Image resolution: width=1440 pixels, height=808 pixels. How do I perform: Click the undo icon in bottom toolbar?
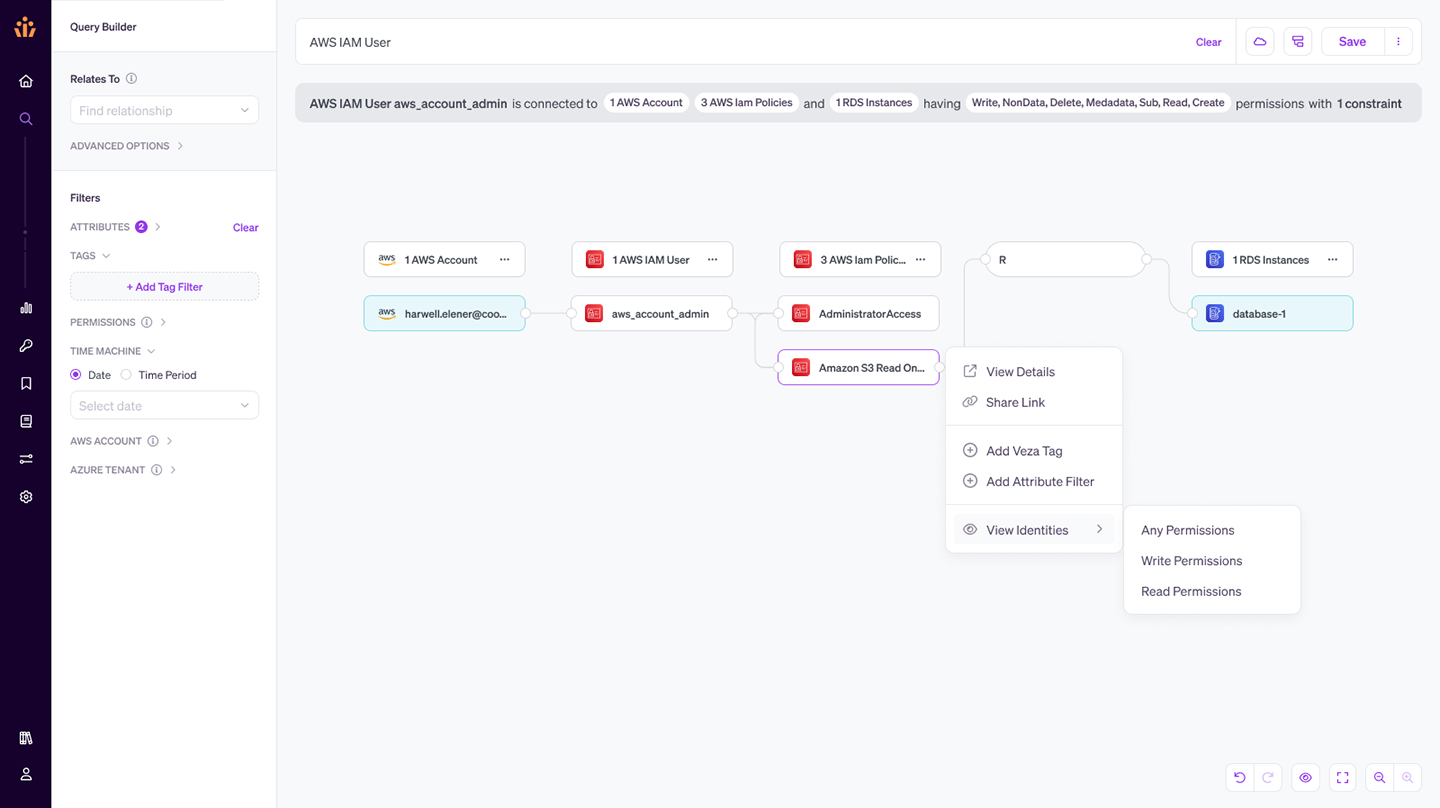(x=1240, y=778)
